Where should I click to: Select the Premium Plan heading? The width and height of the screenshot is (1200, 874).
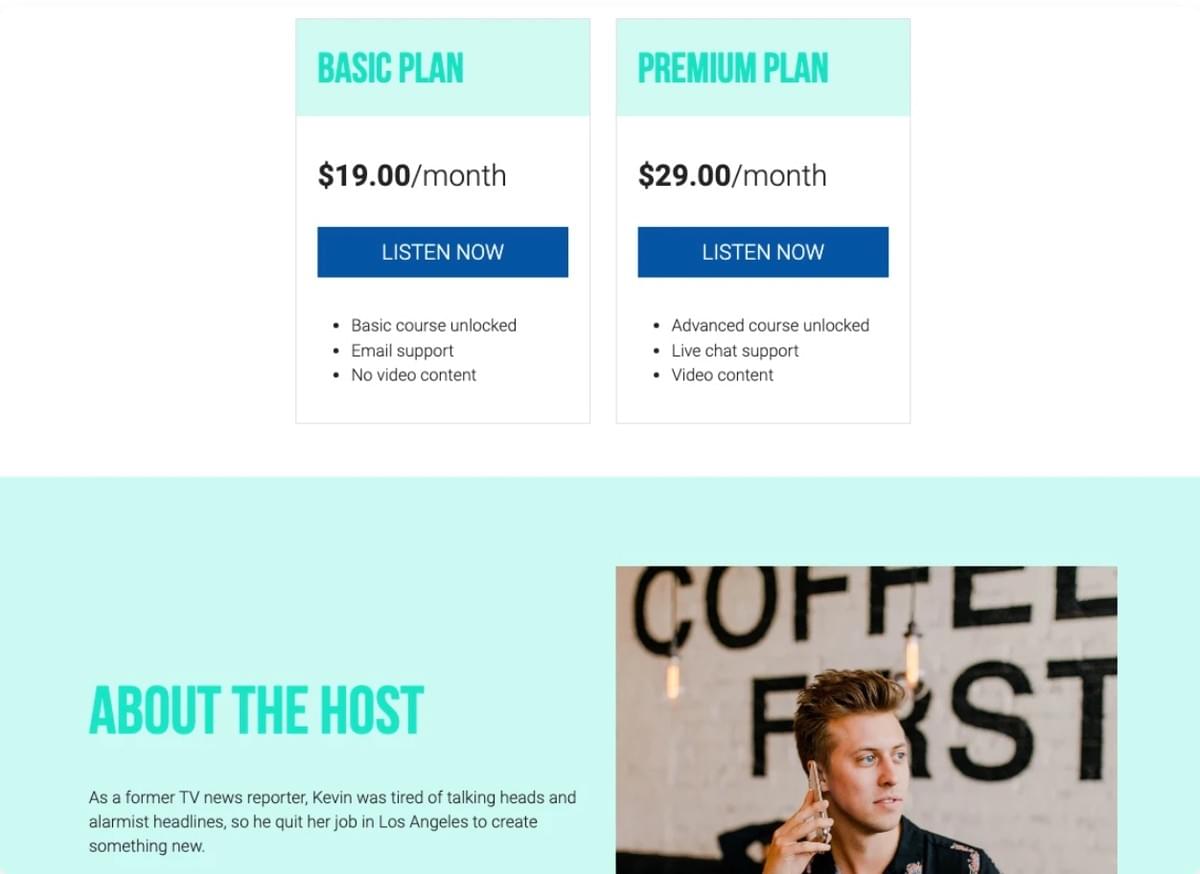pos(733,69)
